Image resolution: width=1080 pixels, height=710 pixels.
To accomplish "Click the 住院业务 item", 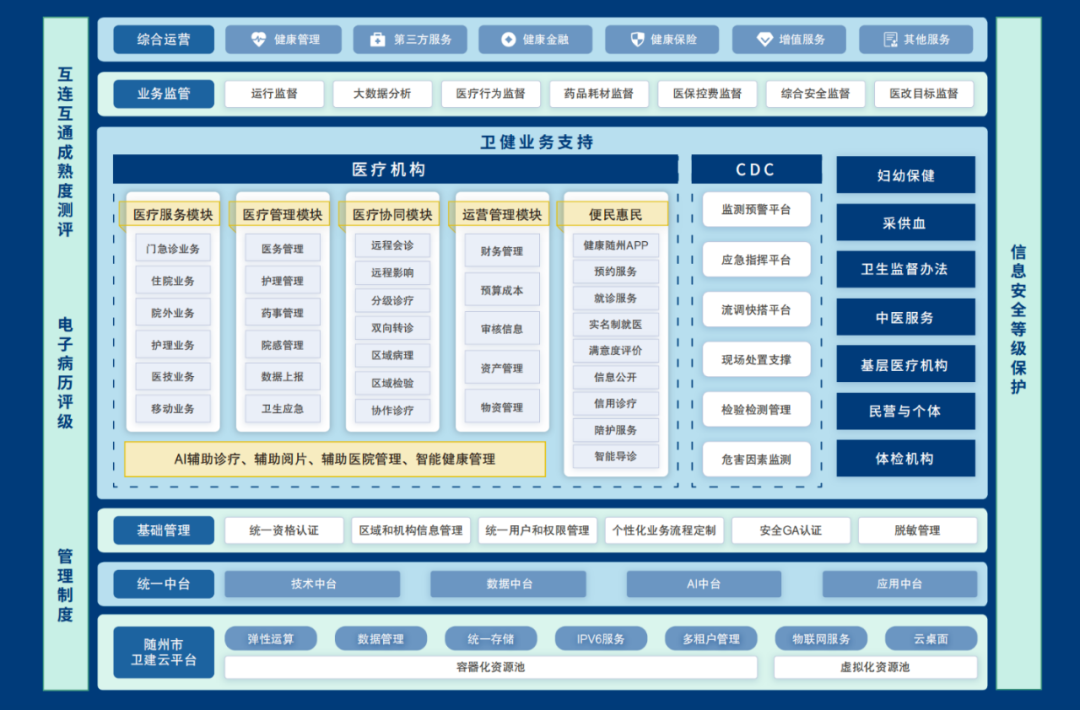I will point(173,281).
